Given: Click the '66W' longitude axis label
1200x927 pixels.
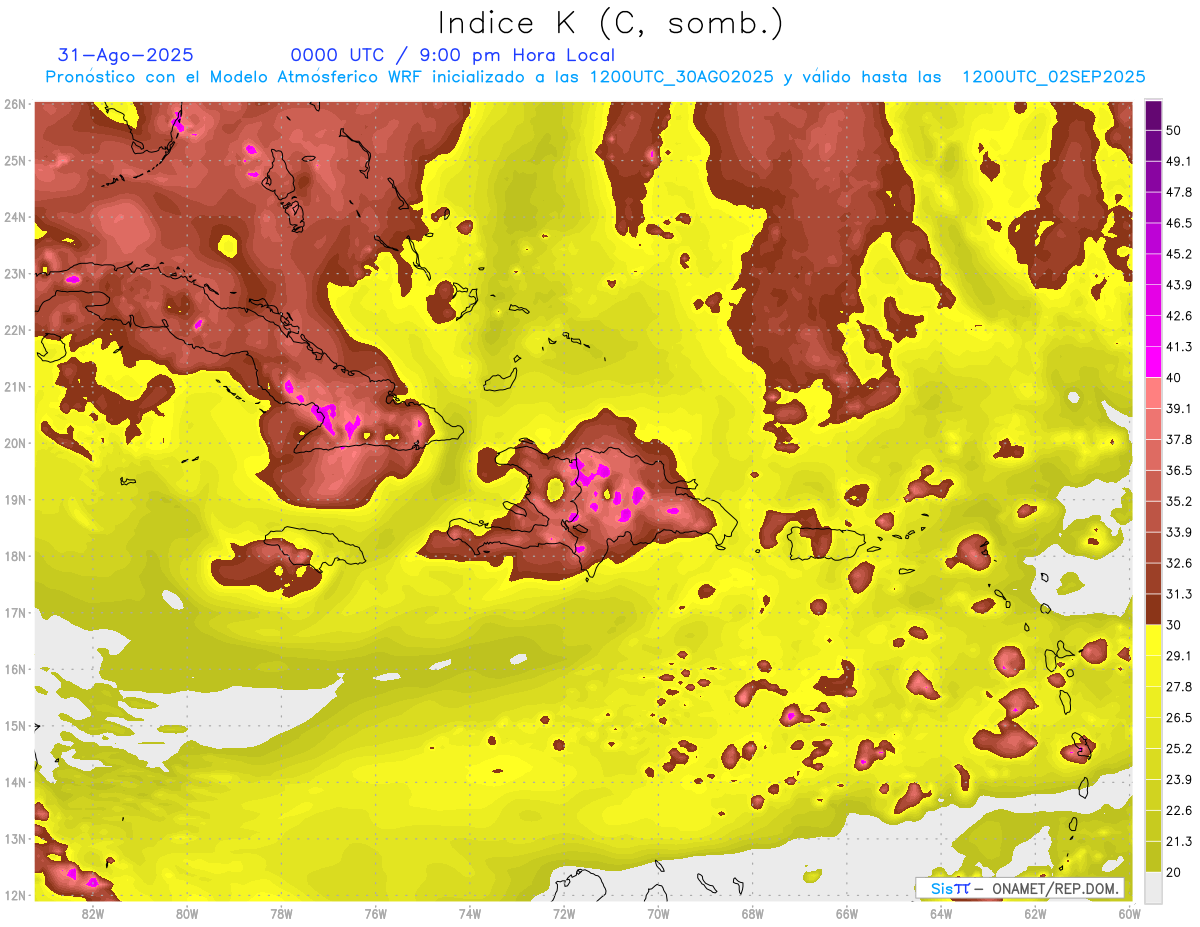Looking at the screenshot, I should (846, 913).
